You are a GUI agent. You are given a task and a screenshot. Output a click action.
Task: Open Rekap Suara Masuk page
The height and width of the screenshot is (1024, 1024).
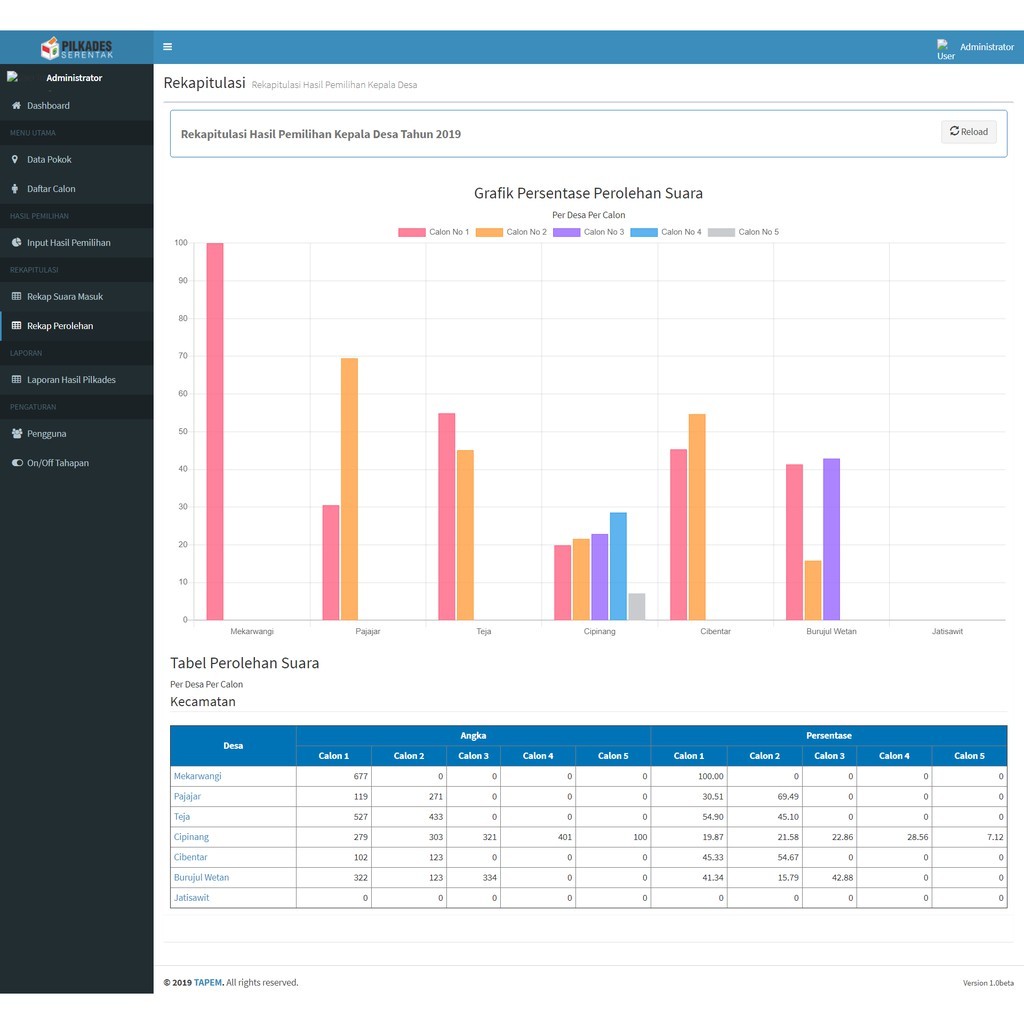(x=77, y=296)
